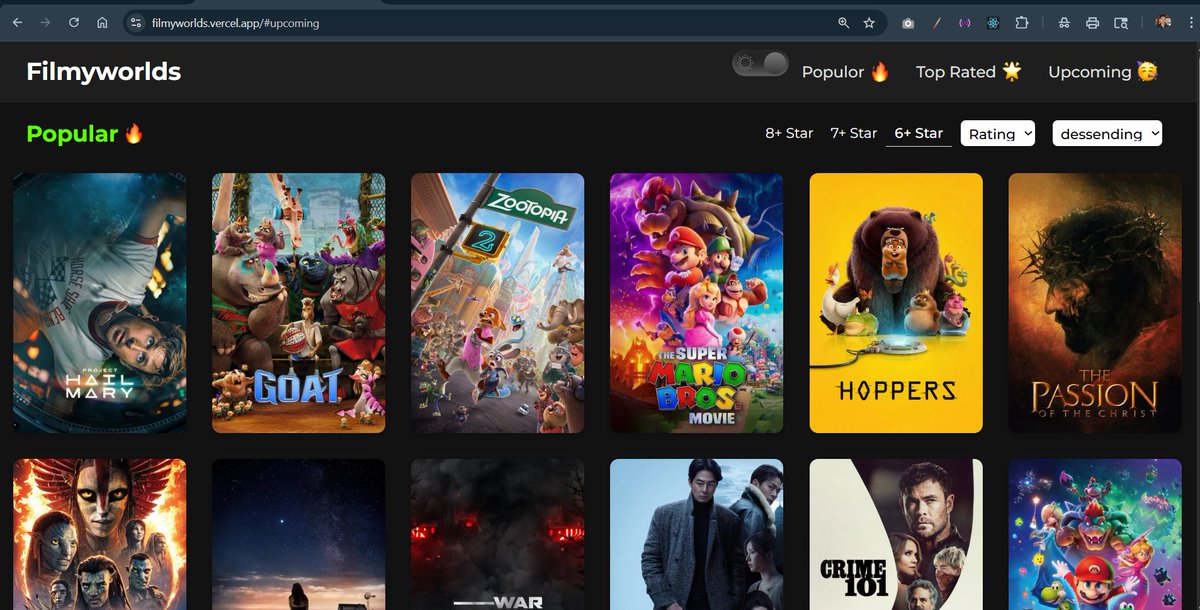Open the tab search page-magnifier icon
This screenshot has width=1200, height=610.
(x=1121, y=22)
